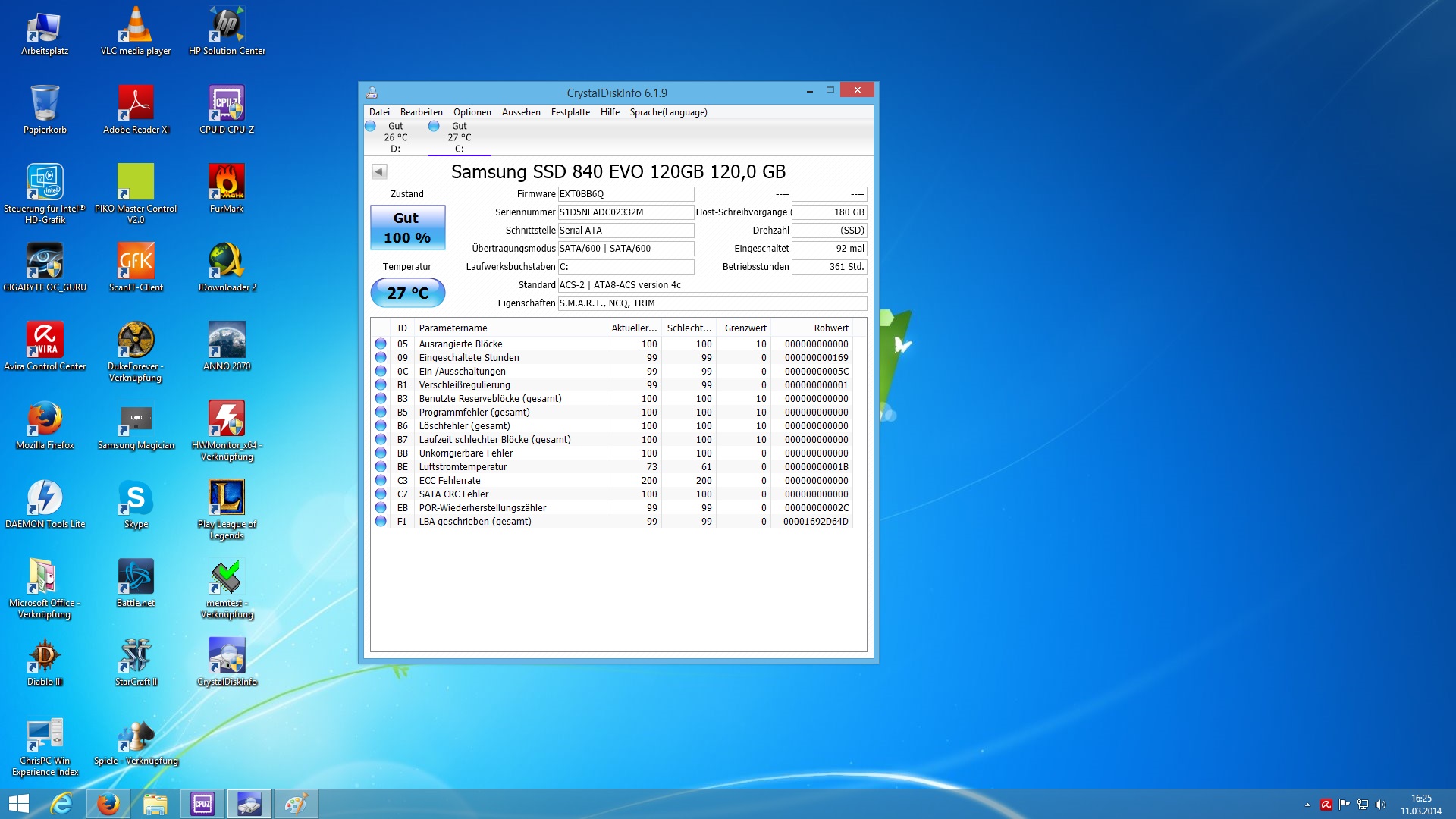Click the Windows Start button
The width and height of the screenshot is (1456, 819).
click(19, 804)
